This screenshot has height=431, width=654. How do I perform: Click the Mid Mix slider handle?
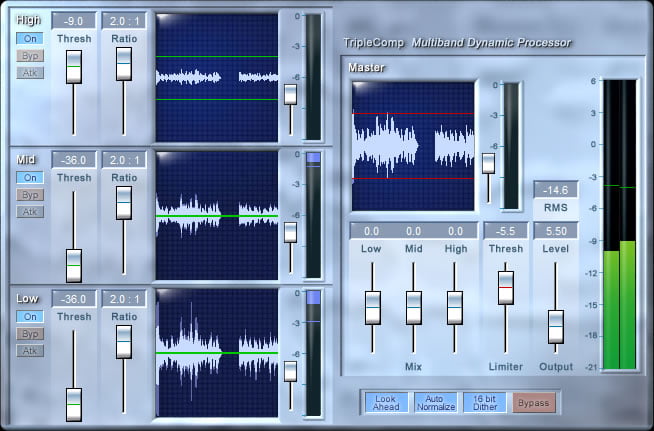pos(414,308)
